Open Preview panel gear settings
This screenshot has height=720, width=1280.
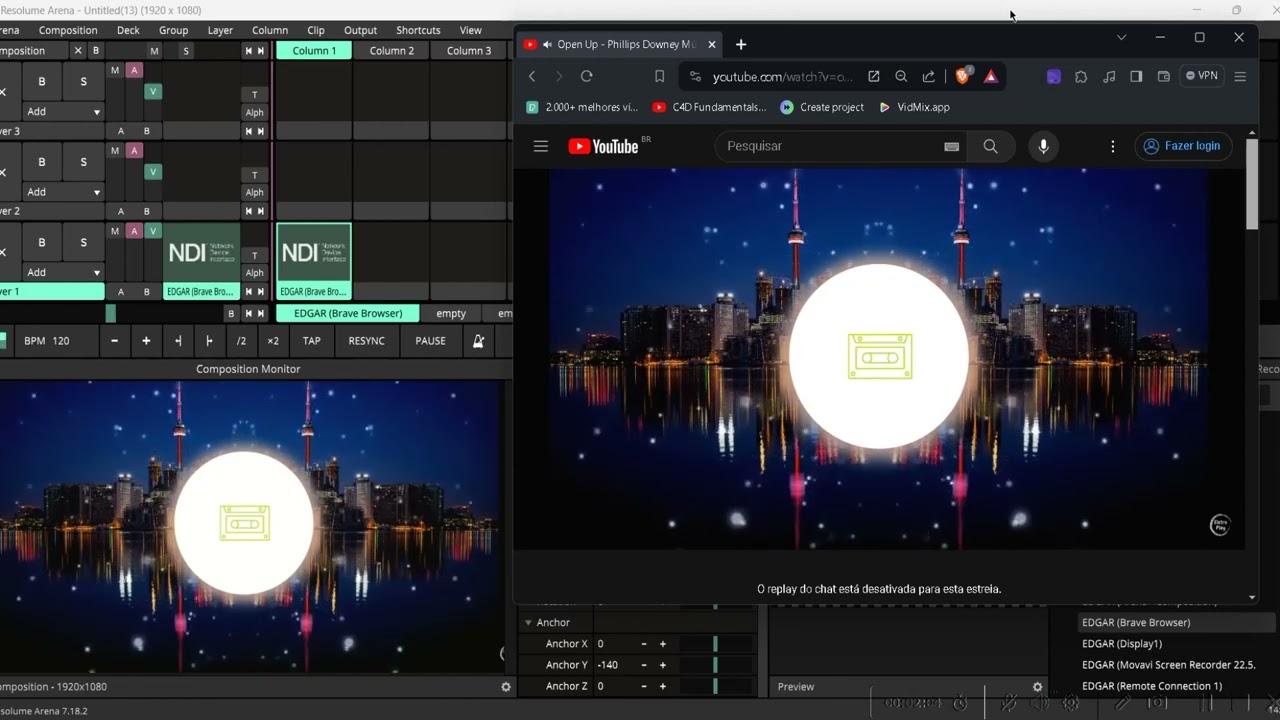tap(1037, 687)
